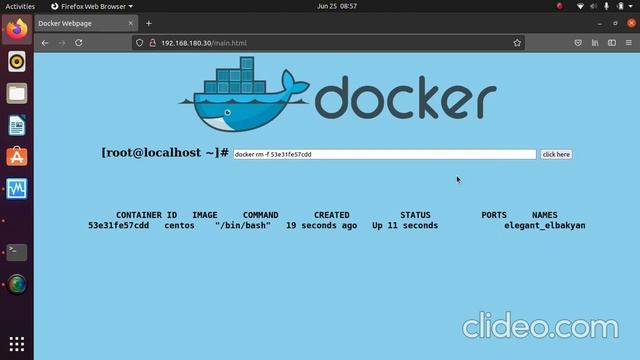Open the volume indicator in top bar
The width and height of the screenshot is (640, 360).
[593, 6]
